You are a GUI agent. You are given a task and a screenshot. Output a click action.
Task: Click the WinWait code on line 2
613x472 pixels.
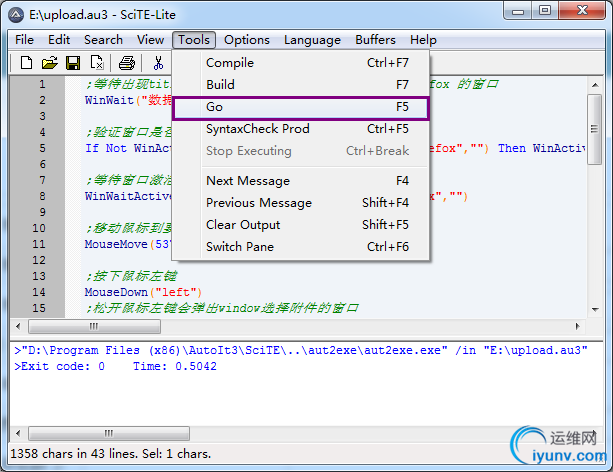128,100
